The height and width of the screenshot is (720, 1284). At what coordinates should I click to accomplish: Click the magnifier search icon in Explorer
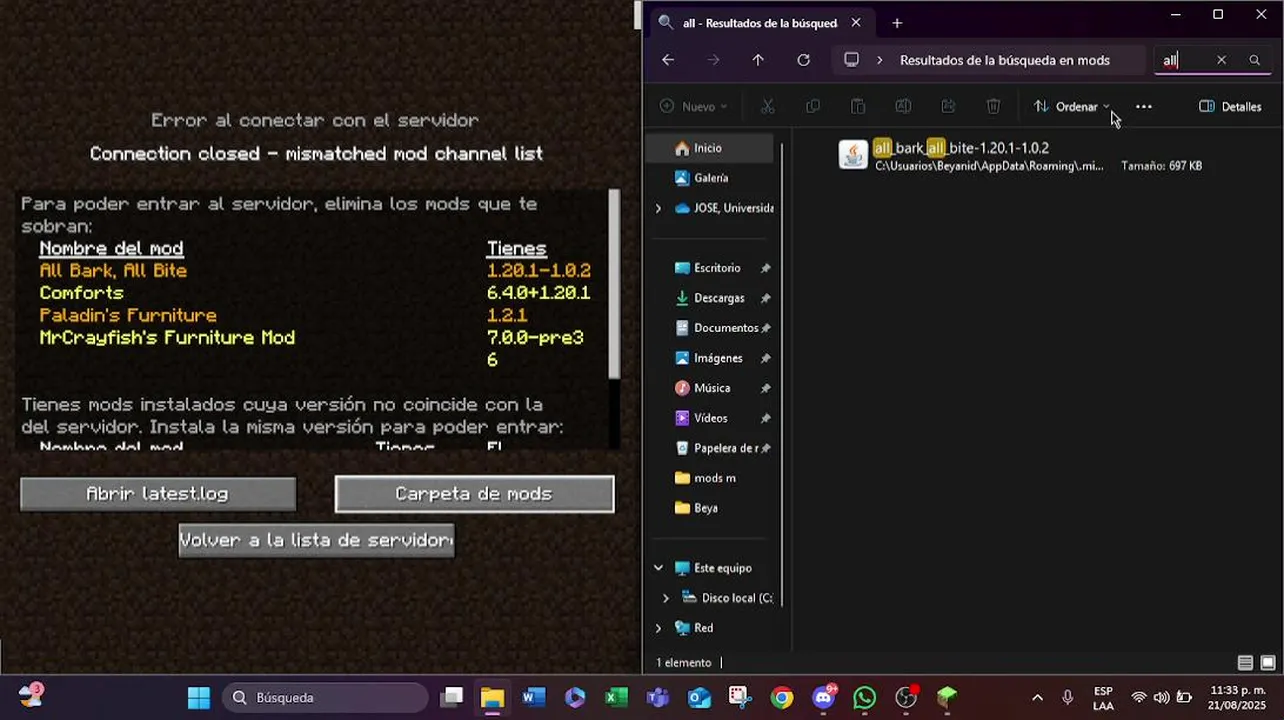coord(1254,60)
